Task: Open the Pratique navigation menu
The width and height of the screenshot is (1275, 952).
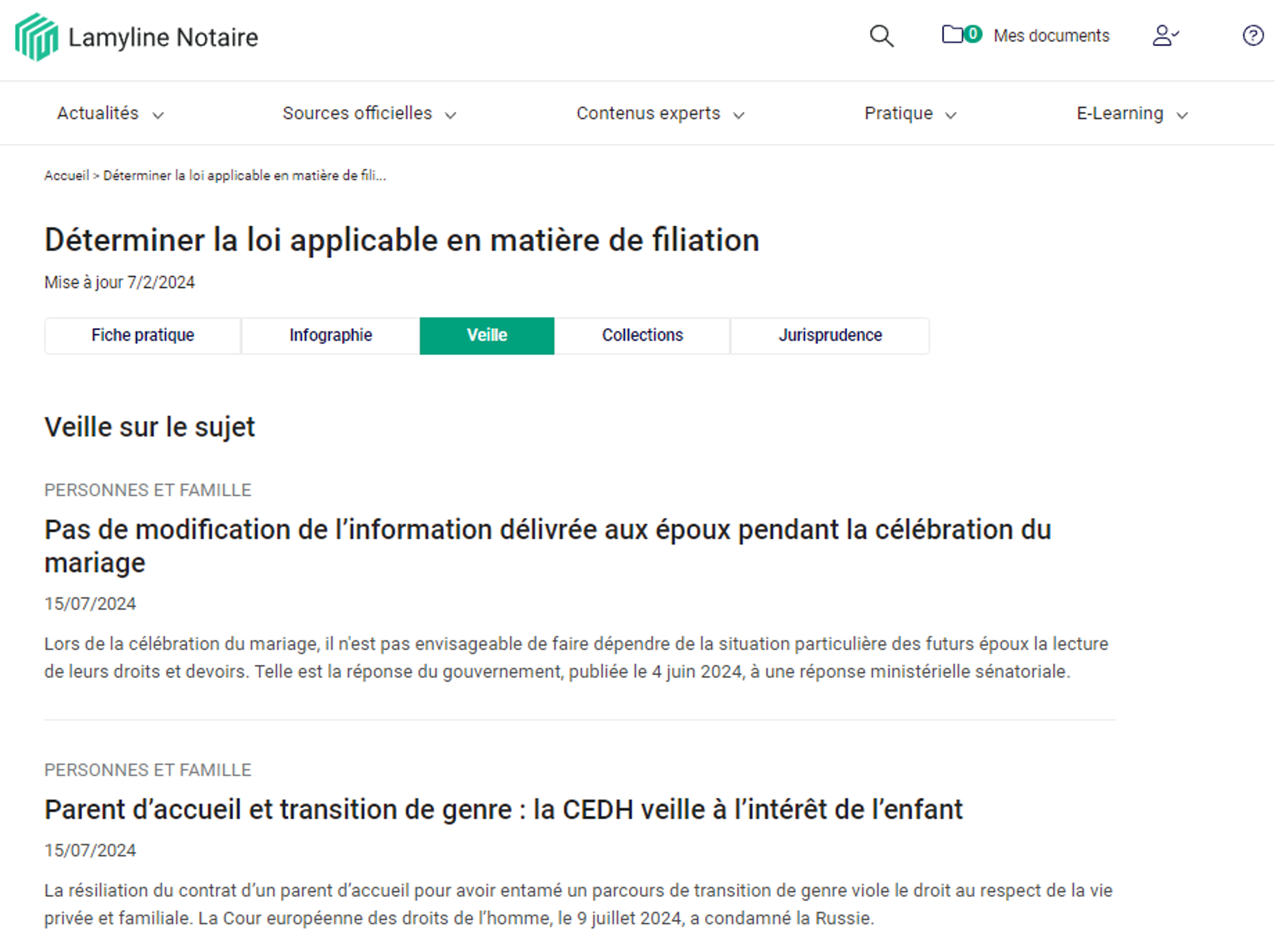Action: [909, 113]
